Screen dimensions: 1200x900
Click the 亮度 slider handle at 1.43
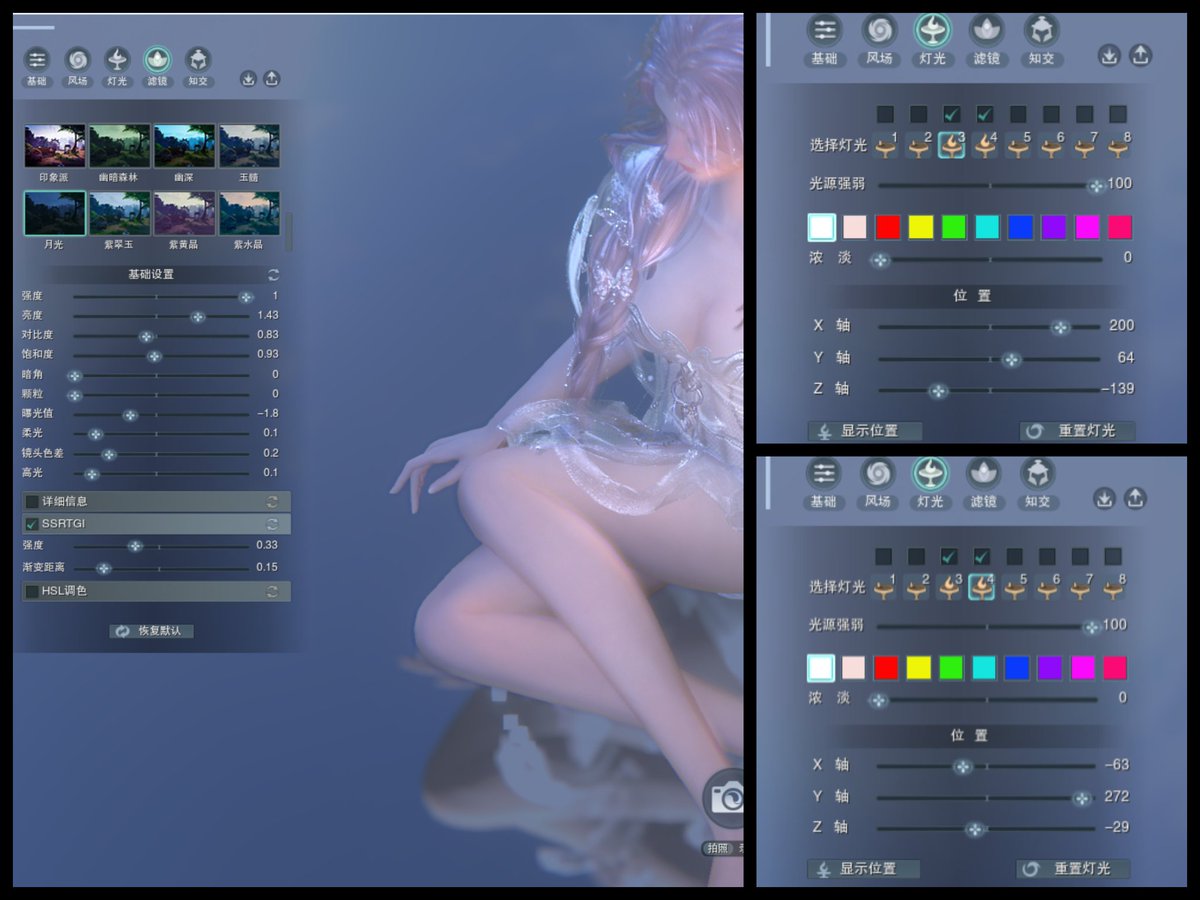coord(198,316)
